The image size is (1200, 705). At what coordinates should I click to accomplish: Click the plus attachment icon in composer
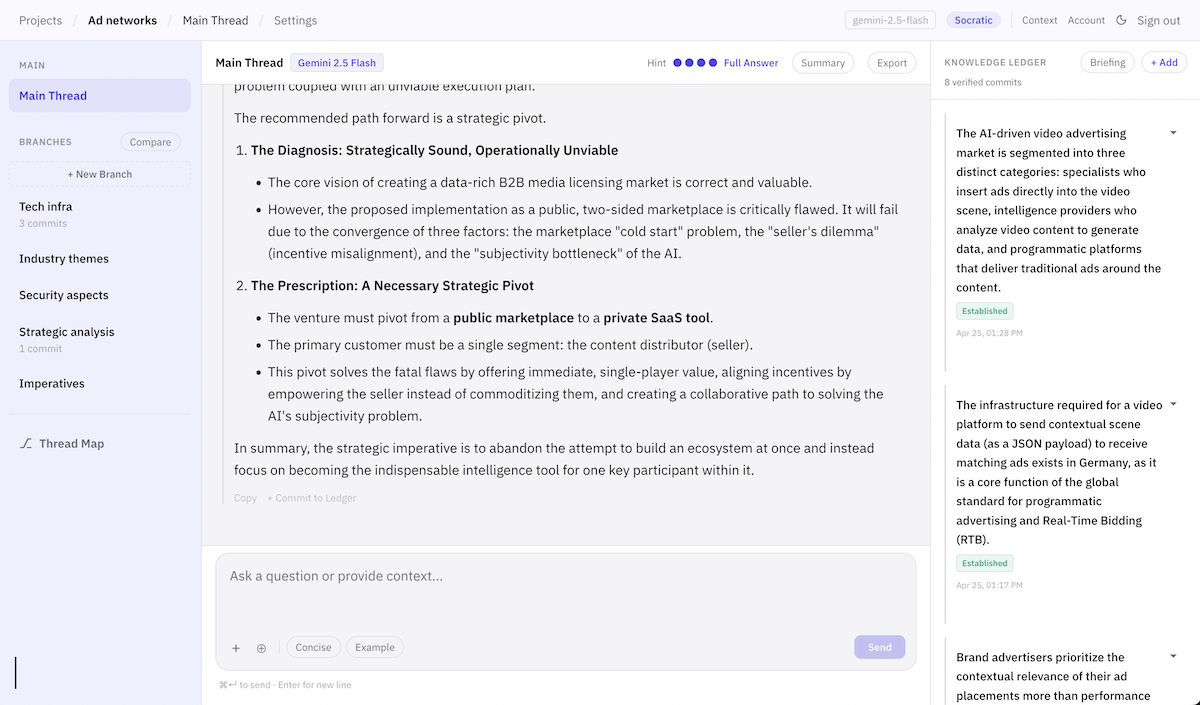[x=236, y=648]
